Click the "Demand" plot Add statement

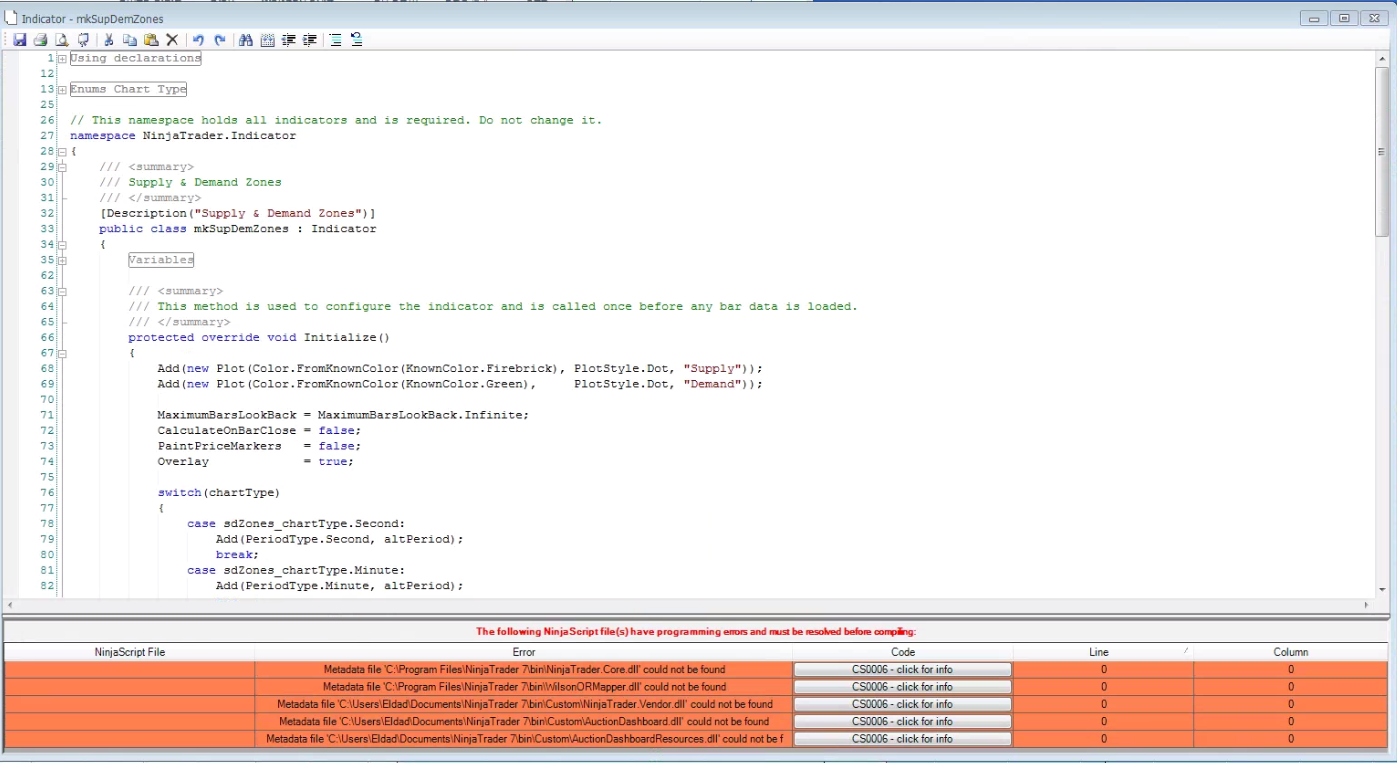[460, 384]
